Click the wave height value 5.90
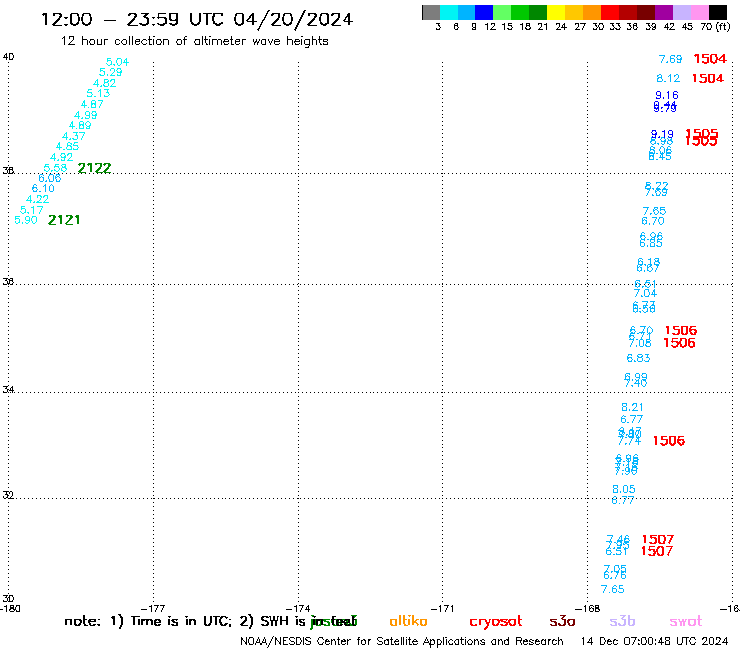Screen dimensions: 740x650 (x=26, y=220)
